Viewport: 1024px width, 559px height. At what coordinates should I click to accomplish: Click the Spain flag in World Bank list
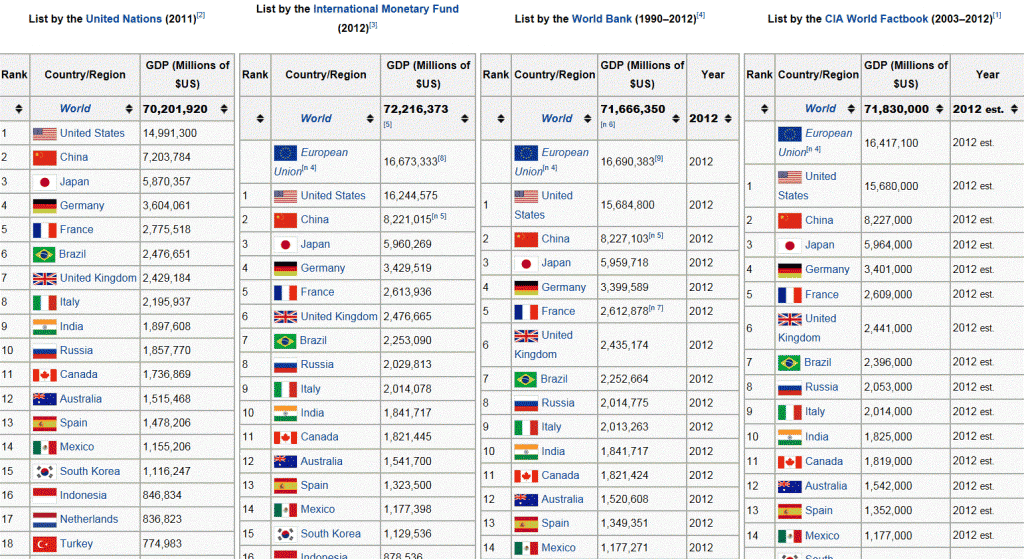[526, 524]
